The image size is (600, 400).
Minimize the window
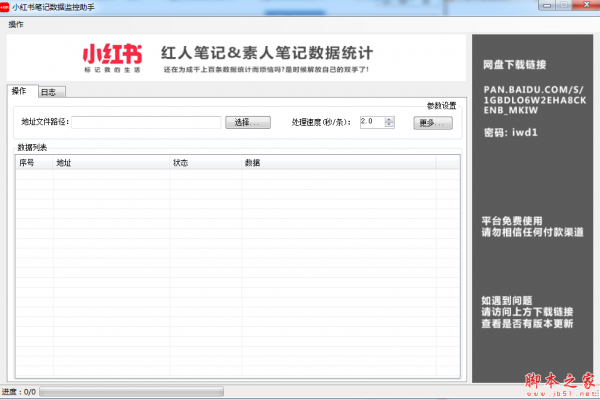(x=547, y=5)
